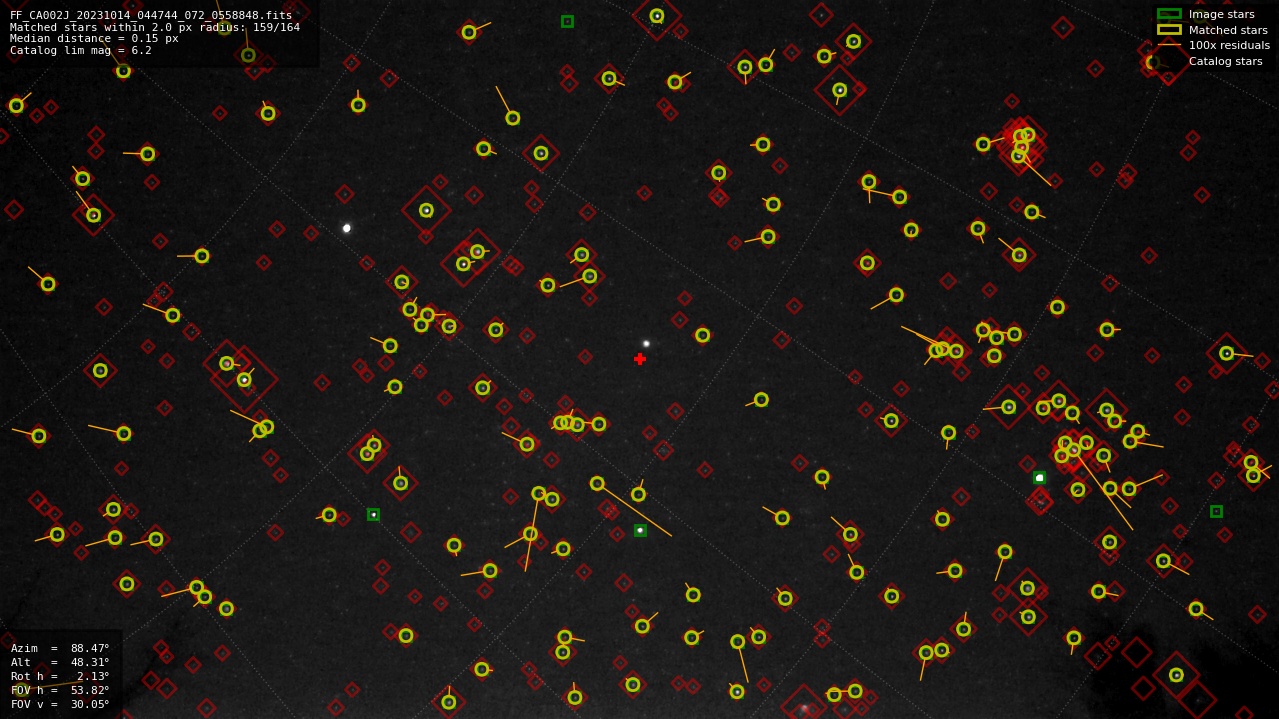Click the yellow Matched stars legend marker
Image resolution: width=1279 pixels, height=719 pixels.
[x=1169, y=29]
